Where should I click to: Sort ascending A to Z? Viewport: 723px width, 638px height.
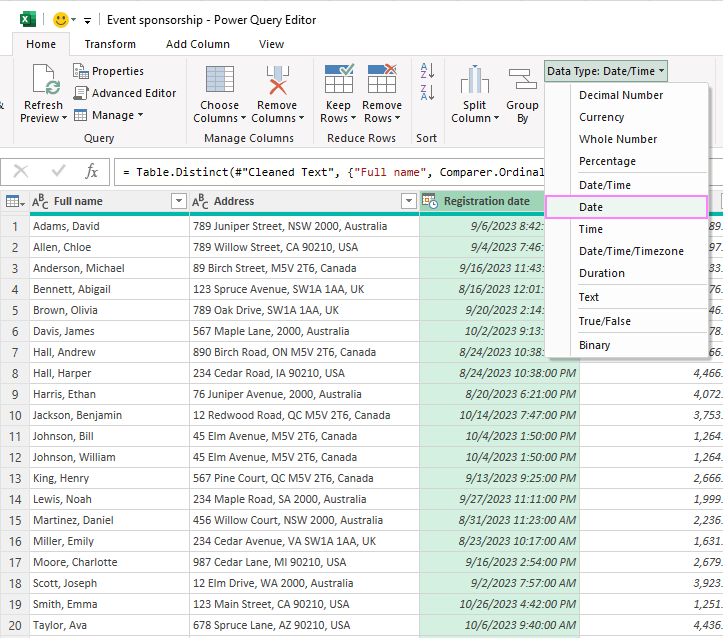point(427,71)
